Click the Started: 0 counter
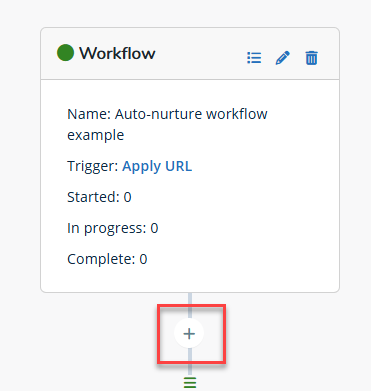This screenshot has height=391, width=371. (99, 197)
